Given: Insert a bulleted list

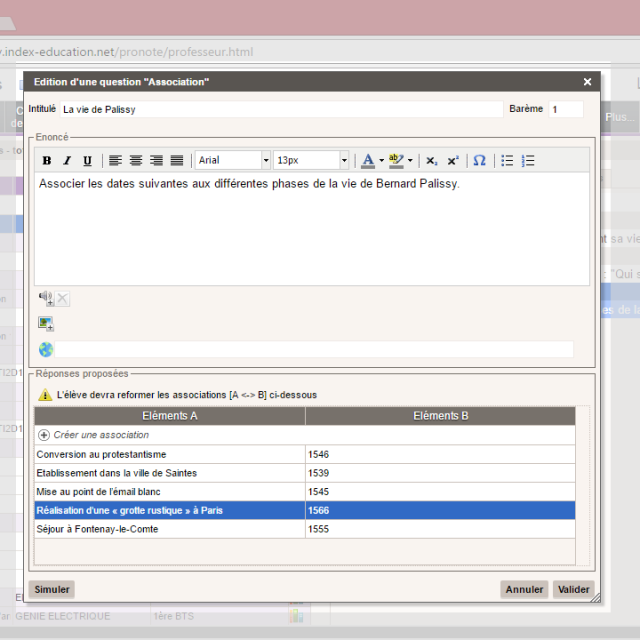Looking at the screenshot, I should click(507, 161).
